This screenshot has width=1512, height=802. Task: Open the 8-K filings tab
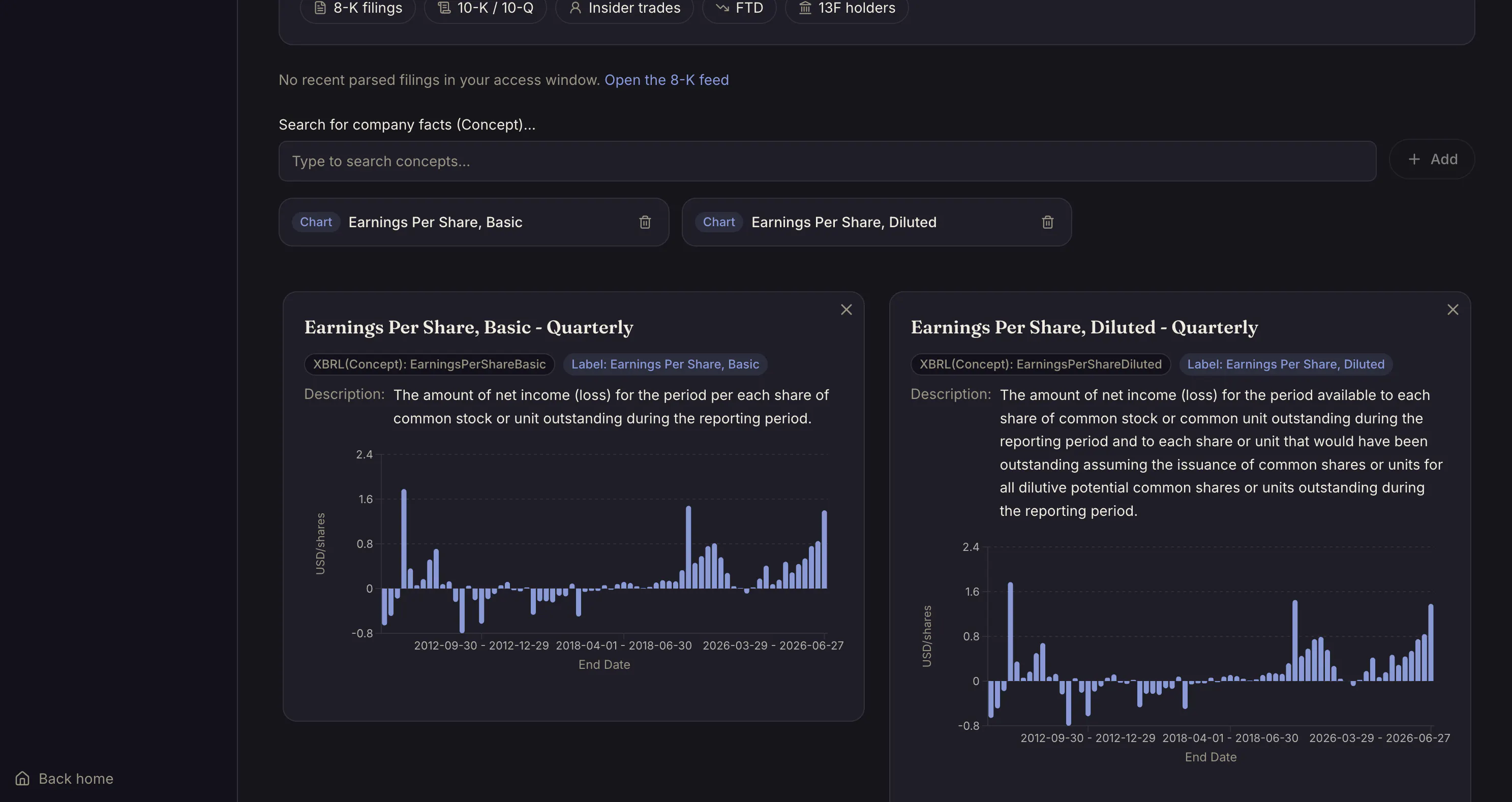[358, 8]
